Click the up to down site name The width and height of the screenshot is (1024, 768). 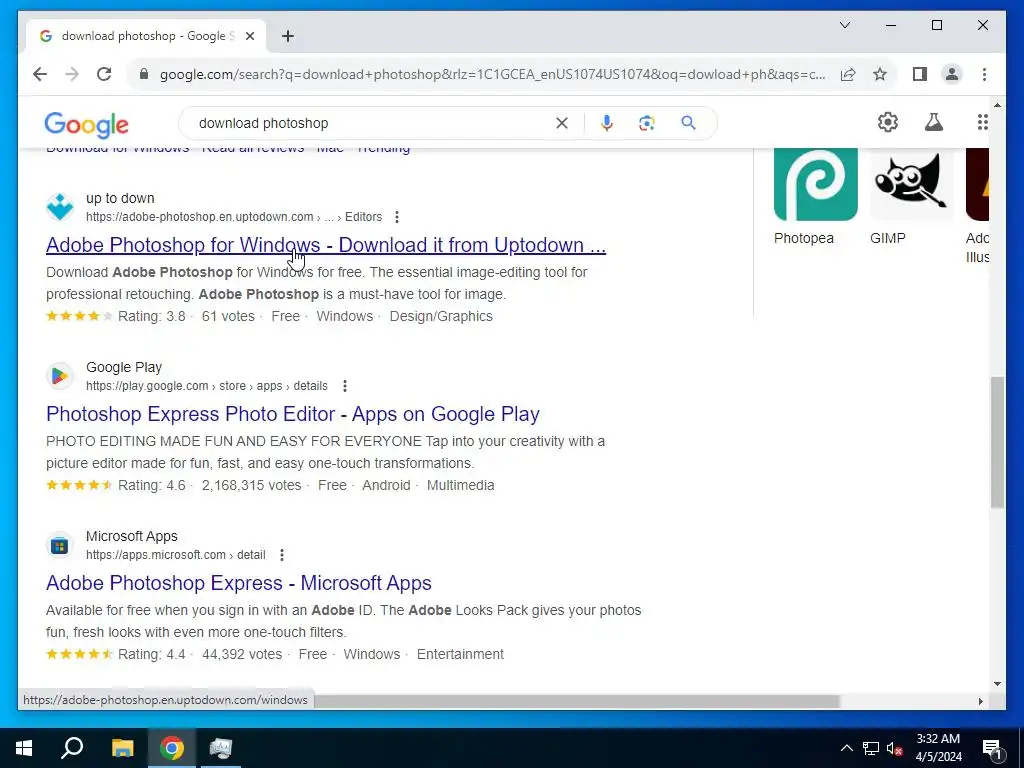coord(120,199)
